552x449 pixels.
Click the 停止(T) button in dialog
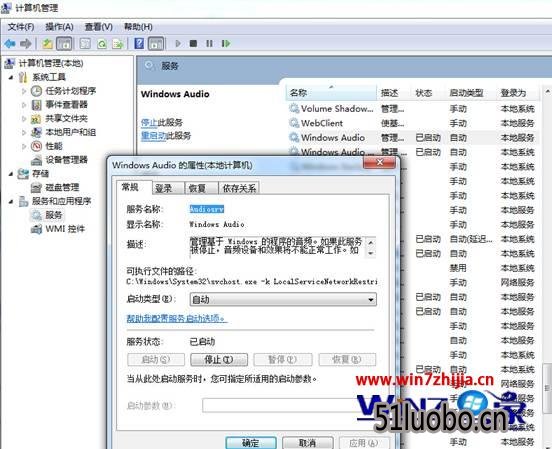219,360
